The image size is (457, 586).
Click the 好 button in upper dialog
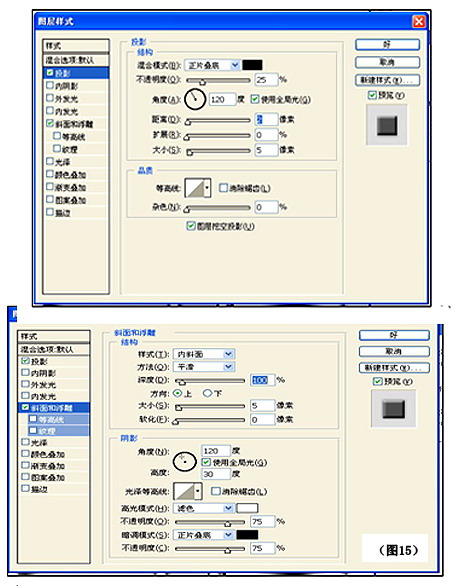tap(387, 45)
